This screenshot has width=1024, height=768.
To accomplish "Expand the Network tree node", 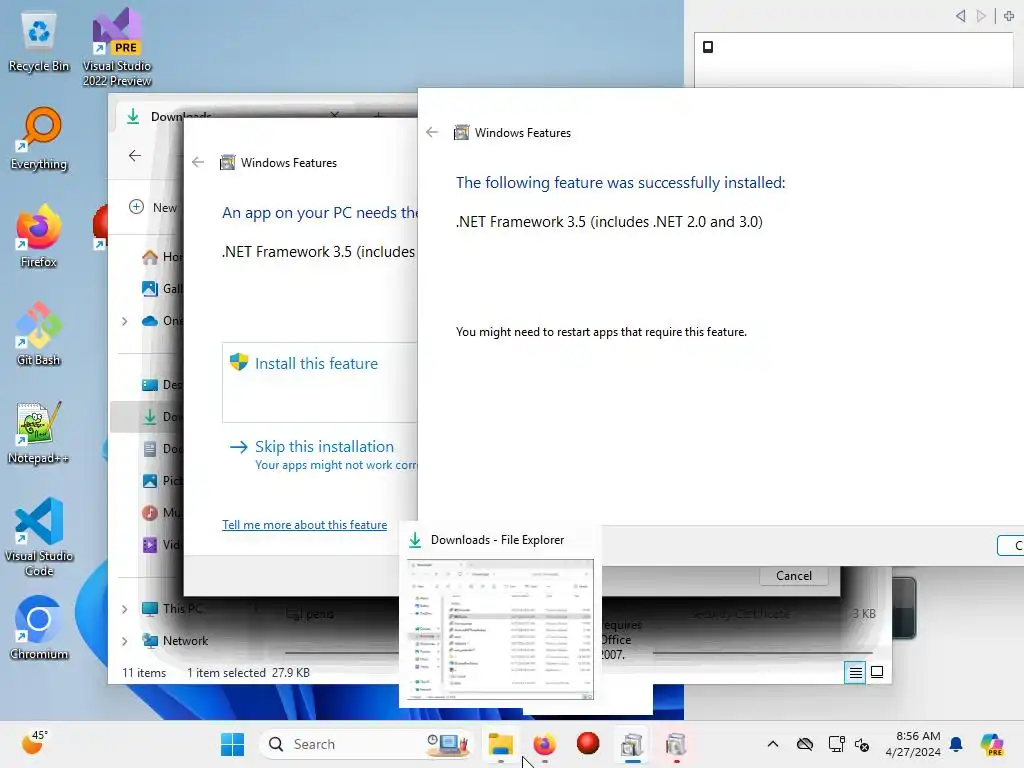I will [124, 641].
